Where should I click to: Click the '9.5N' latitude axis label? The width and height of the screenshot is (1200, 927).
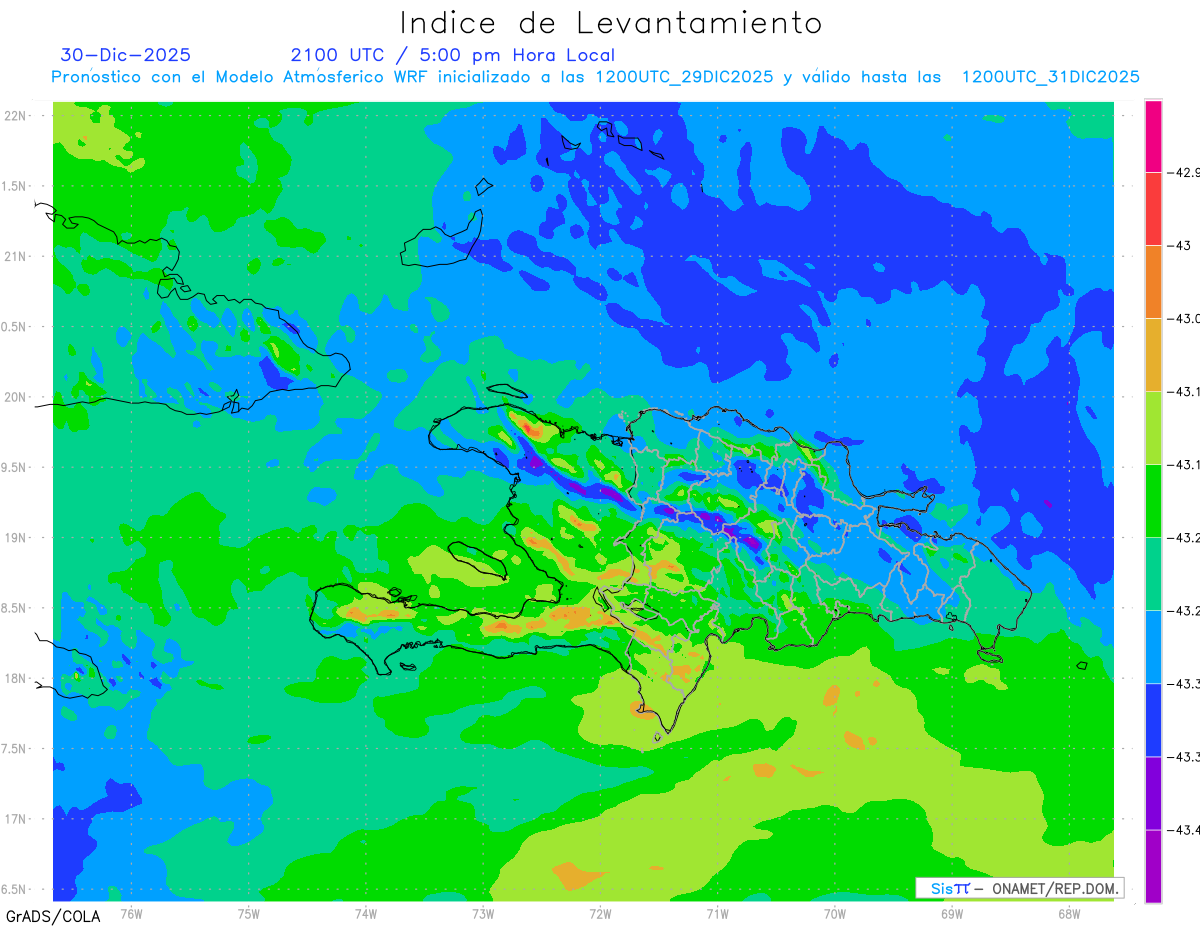click(15, 467)
